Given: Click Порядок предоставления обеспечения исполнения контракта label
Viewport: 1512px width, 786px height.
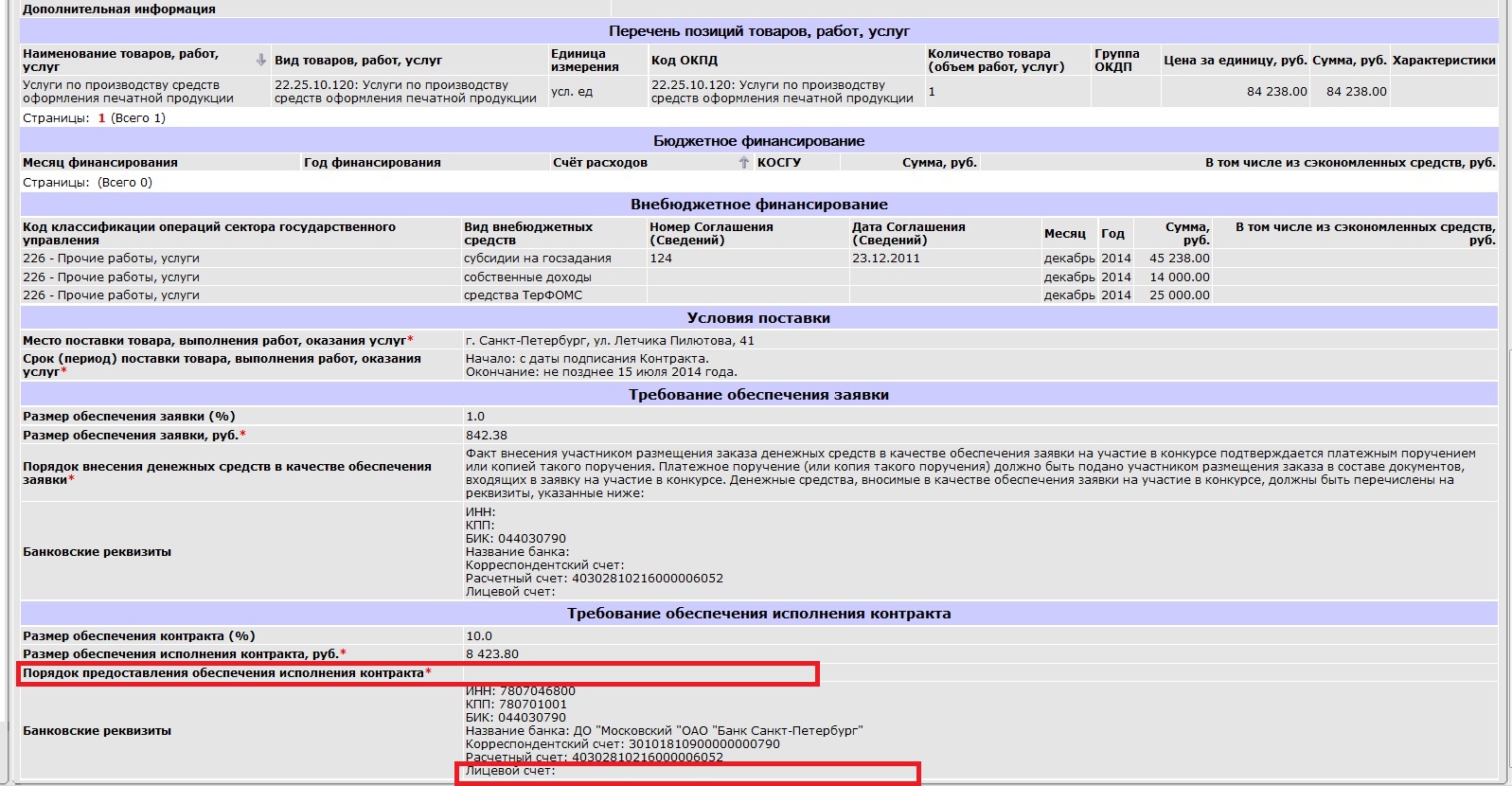Looking at the screenshot, I should pos(226,673).
